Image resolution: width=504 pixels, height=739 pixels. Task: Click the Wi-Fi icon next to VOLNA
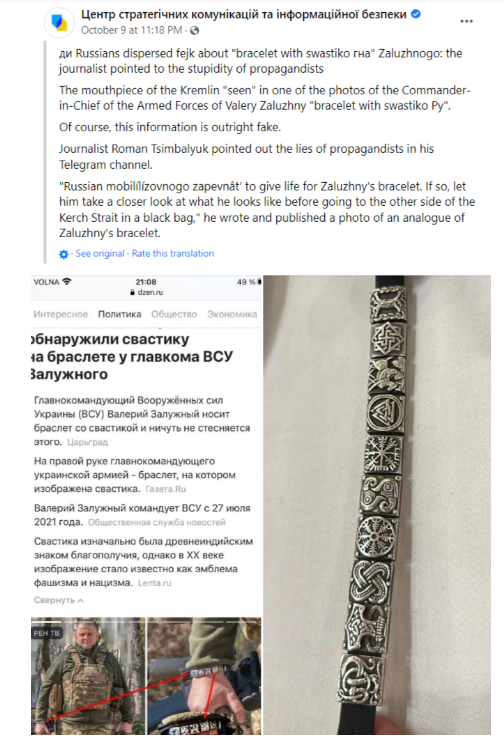[66, 281]
